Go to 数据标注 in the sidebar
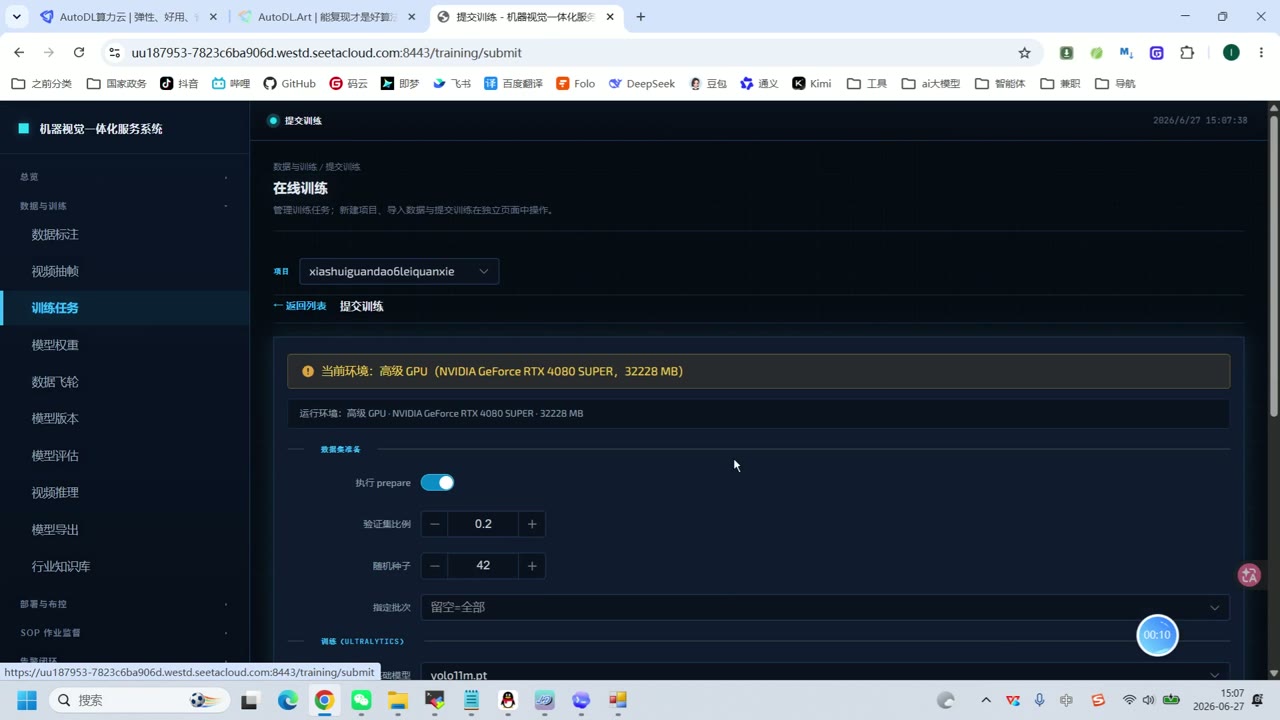Viewport: 1280px width, 720px height. (x=125, y=234)
